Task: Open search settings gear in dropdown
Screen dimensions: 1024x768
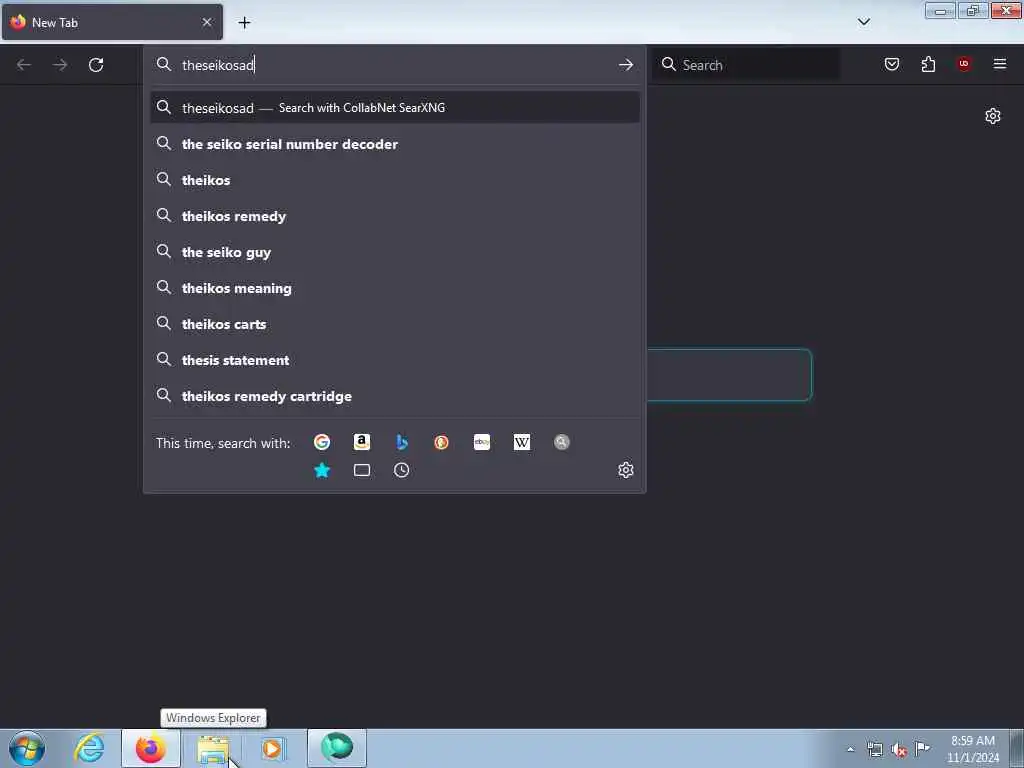Action: [x=626, y=470]
